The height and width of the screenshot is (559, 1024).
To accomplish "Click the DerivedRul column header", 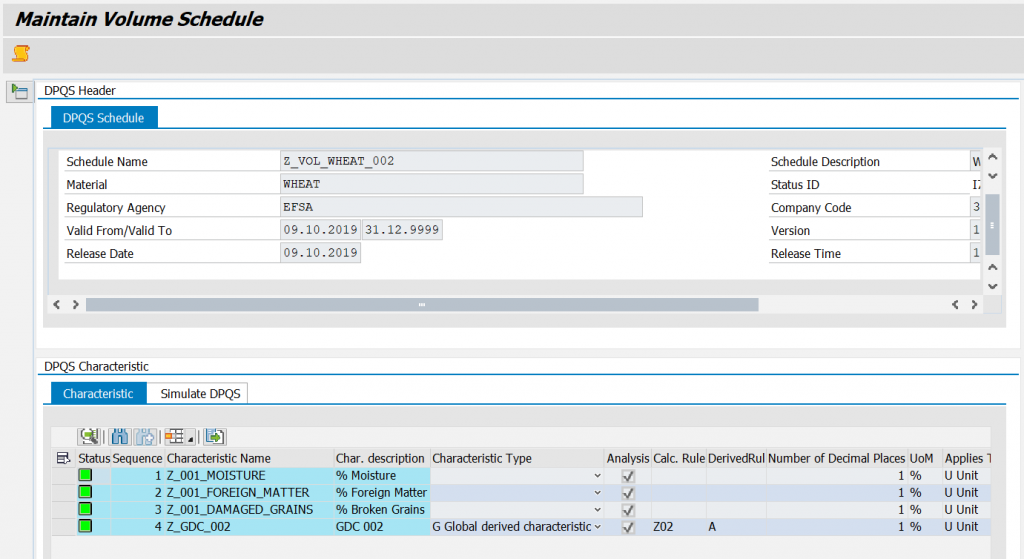I will click(736, 458).
